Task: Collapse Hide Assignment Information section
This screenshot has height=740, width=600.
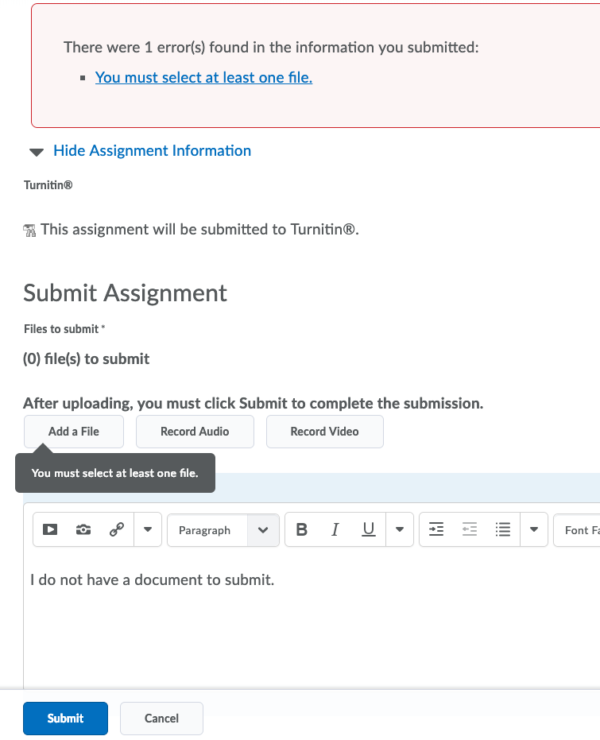Action: coord(140,151)
